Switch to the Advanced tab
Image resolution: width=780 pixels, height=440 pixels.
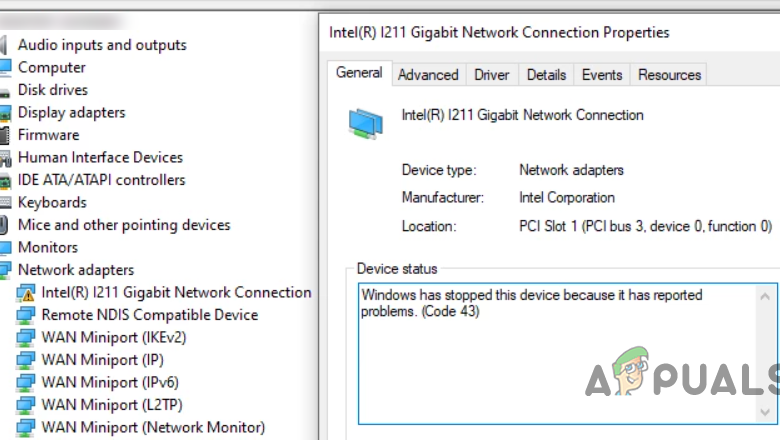coord(428,75)
